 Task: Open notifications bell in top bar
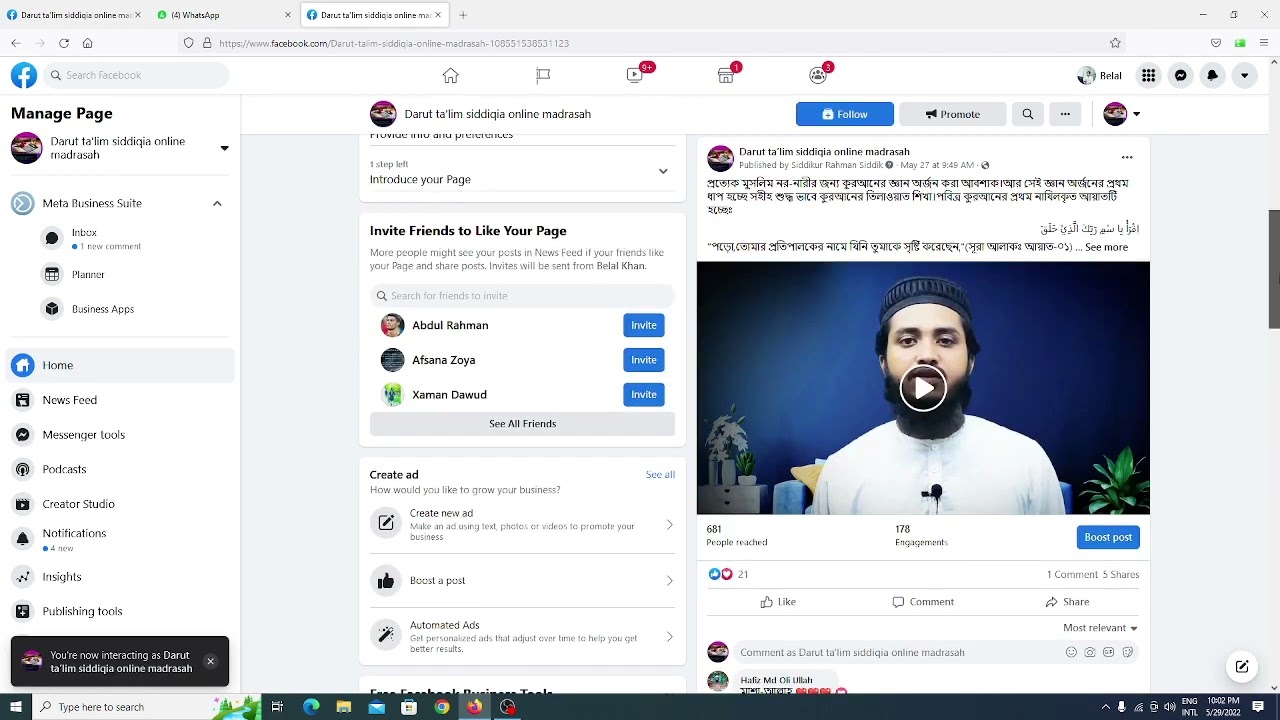tap(1212, 75)
